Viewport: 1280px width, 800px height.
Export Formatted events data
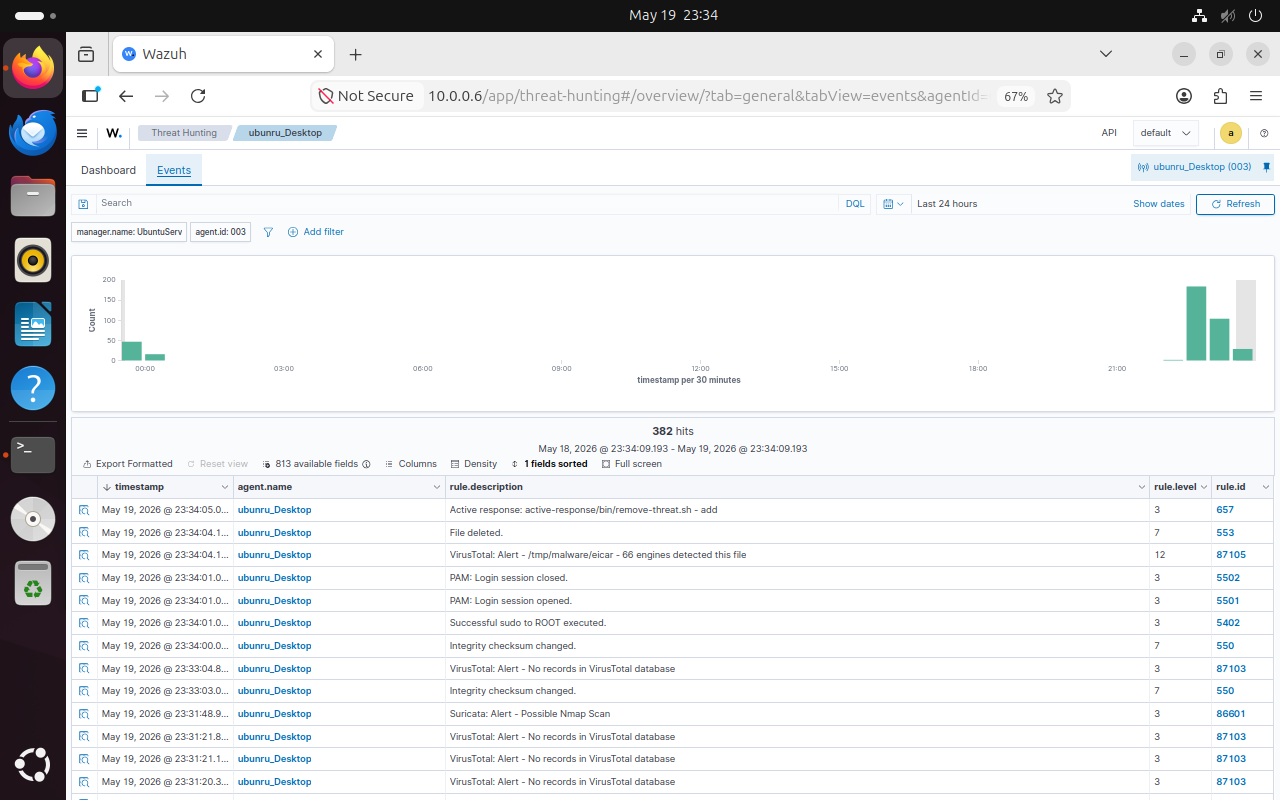click(127, 464)
